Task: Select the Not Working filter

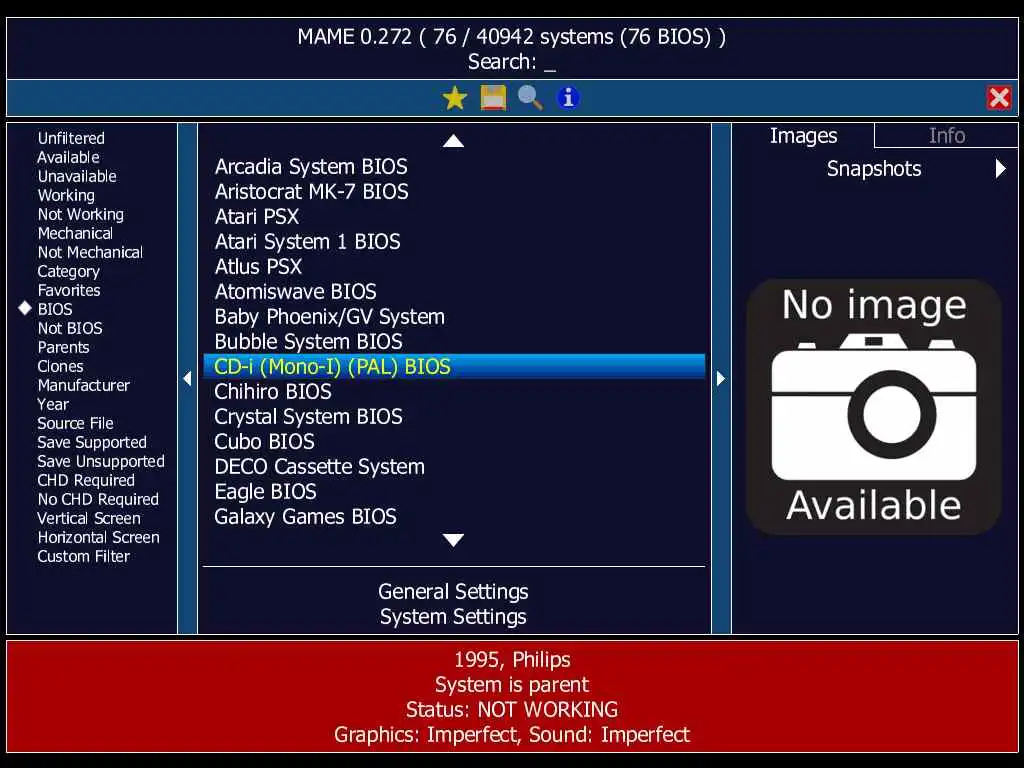Action: tap(81, 214)
